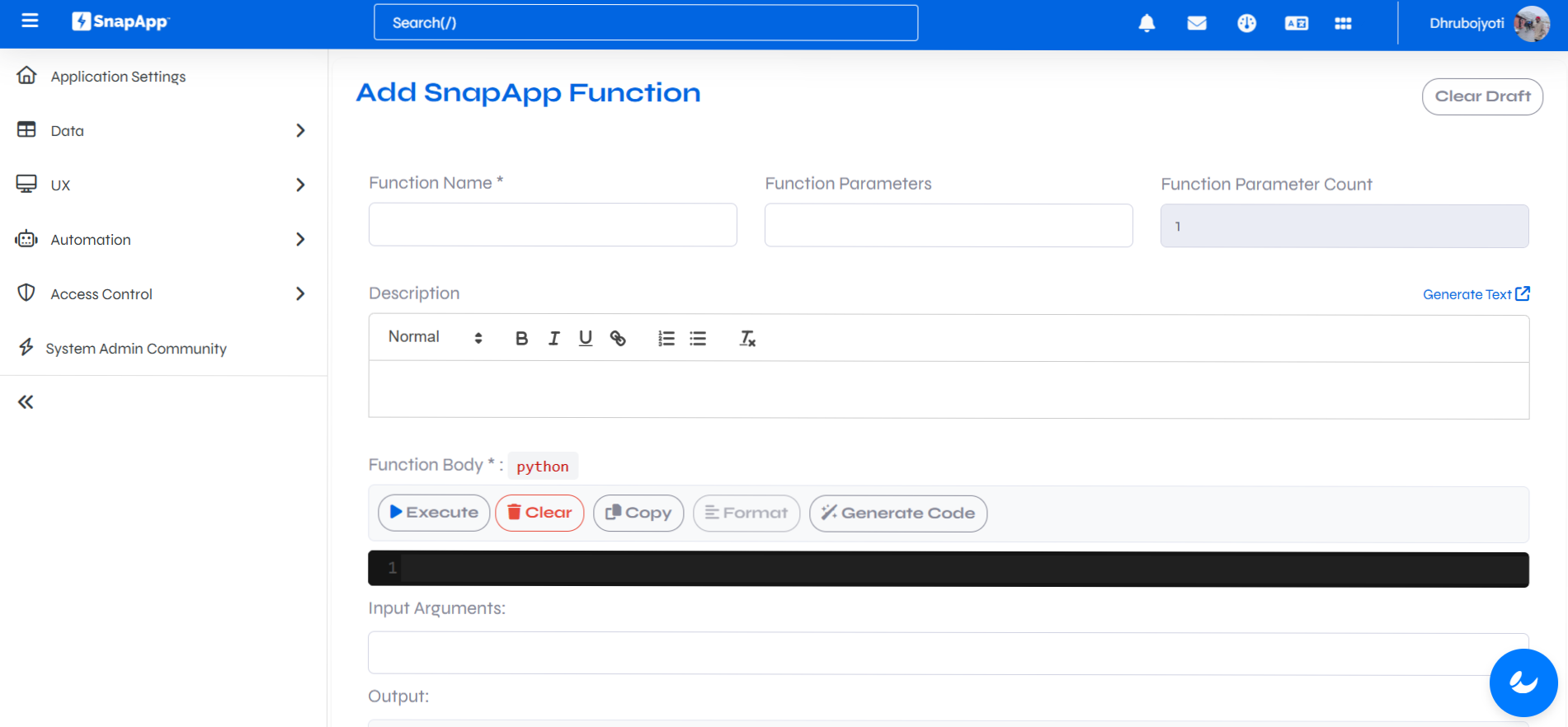Click the Function Name input field
This screenshot has height=727, width=1568.
click(553, 225)
